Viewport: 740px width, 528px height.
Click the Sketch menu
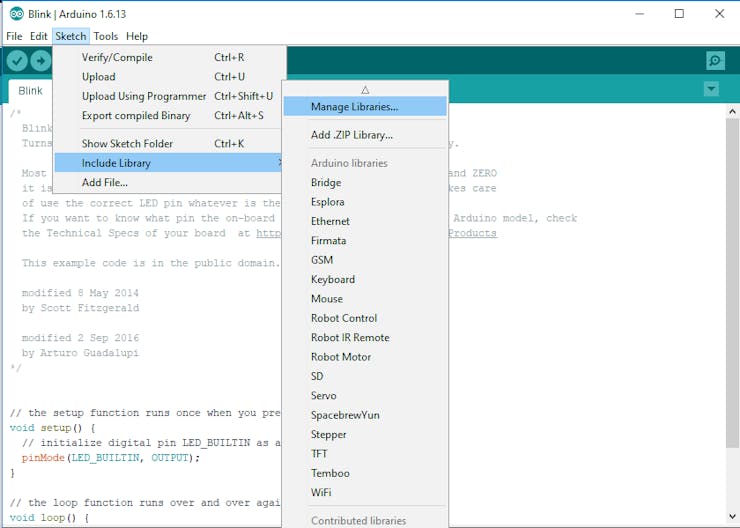click(x=71, y=36)
